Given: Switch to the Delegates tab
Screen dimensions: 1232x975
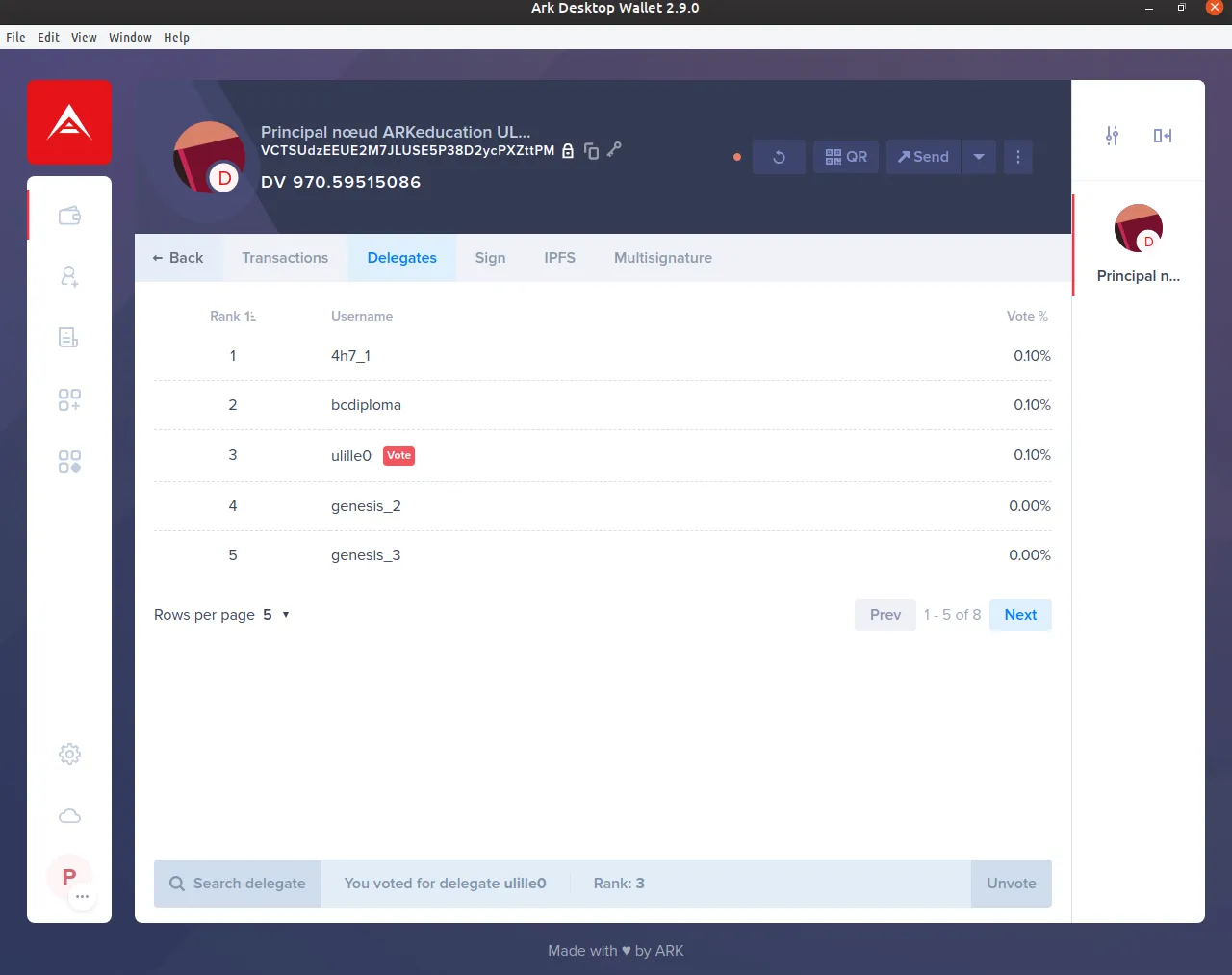Looking at the screenshot, I should pyautogui.click(x=402, y=258).
